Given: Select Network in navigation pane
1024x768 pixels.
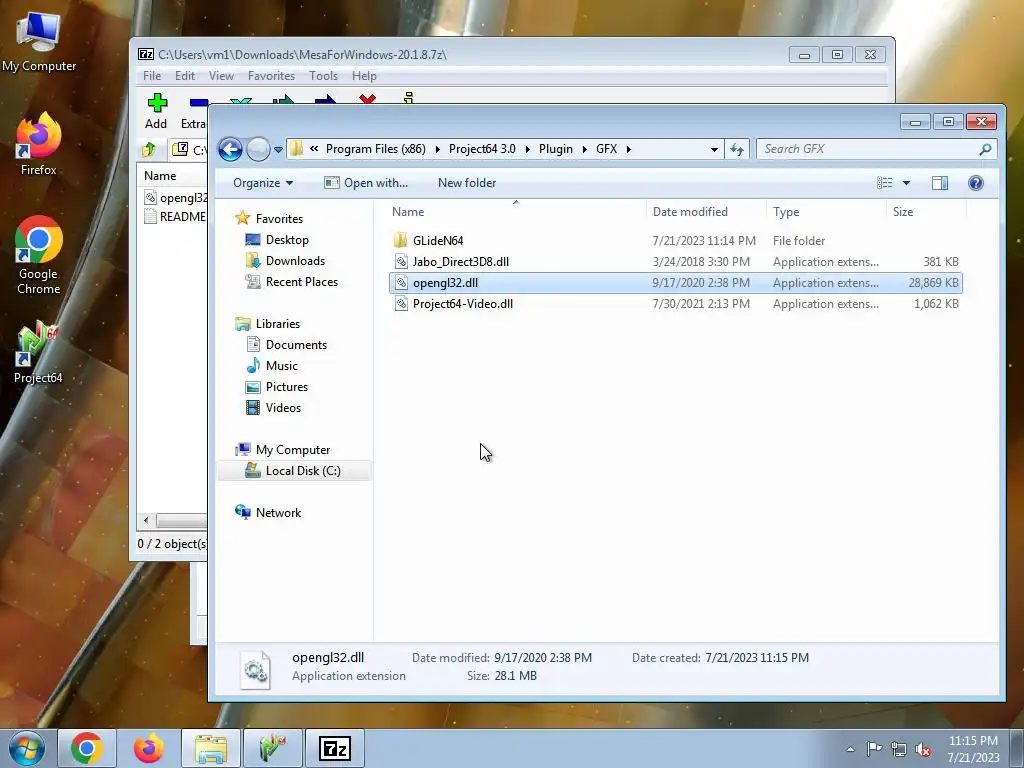Looking at the screenshot, I should coord(278,513).
